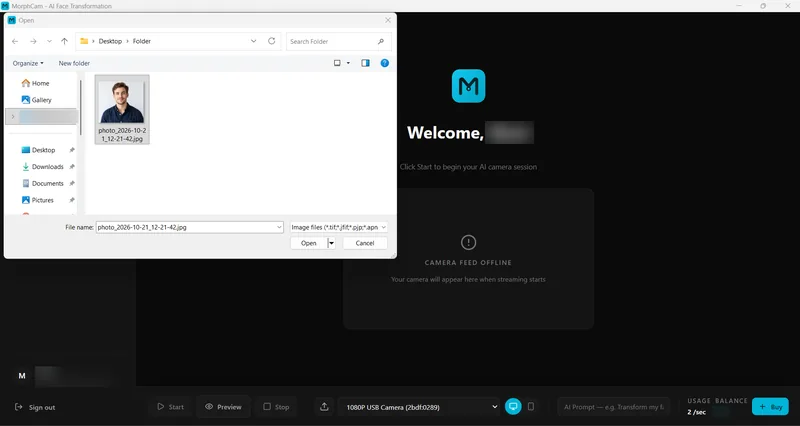Toggle Preview in MorphCam toolbar
800x426 pixels.
point(223,407)
